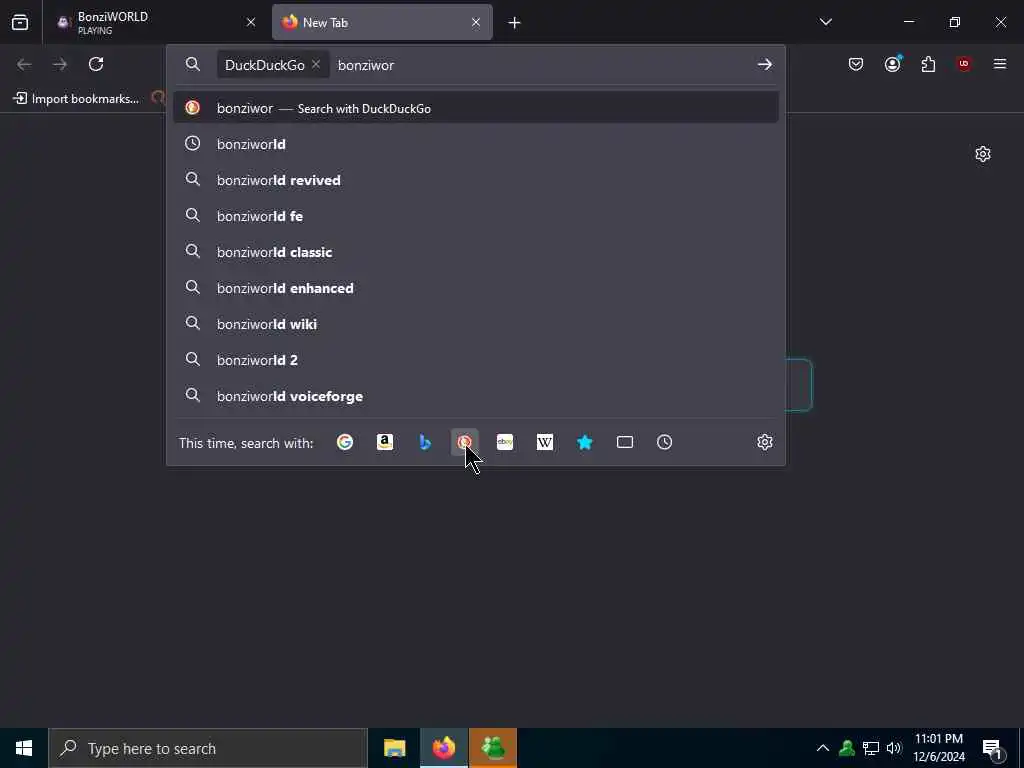
Task: Select 'bonziwor — Search with DuckDuckGo' result
Action: click(475, 108)
